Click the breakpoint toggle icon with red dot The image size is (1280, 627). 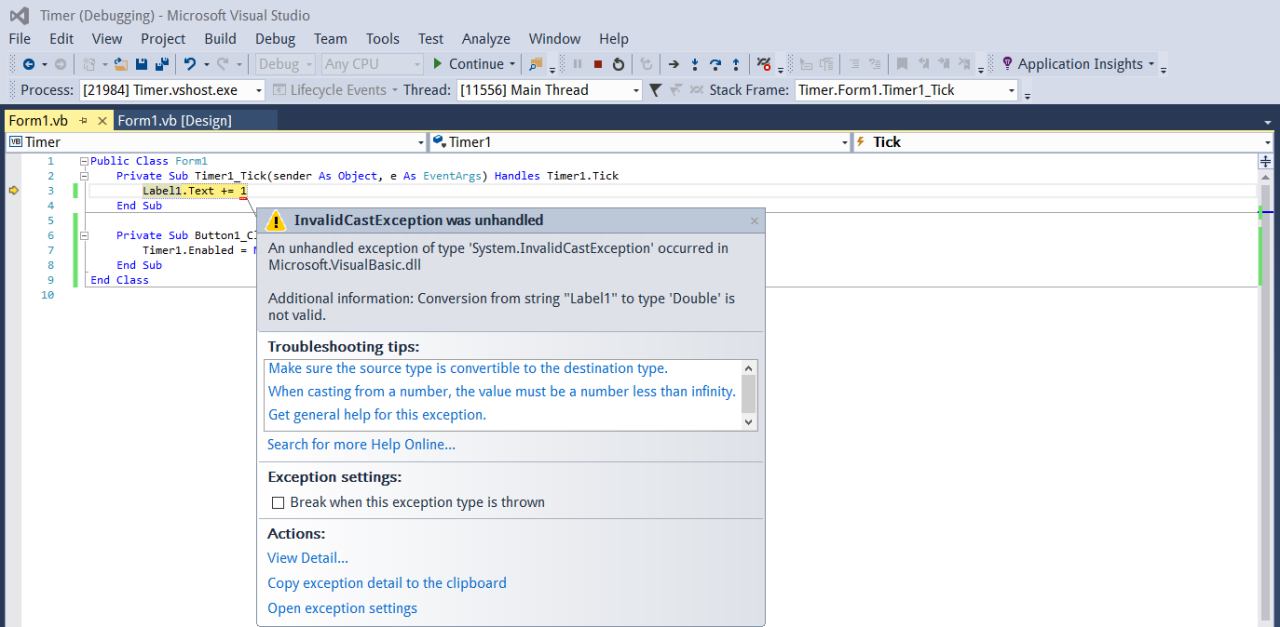point(765,64)
